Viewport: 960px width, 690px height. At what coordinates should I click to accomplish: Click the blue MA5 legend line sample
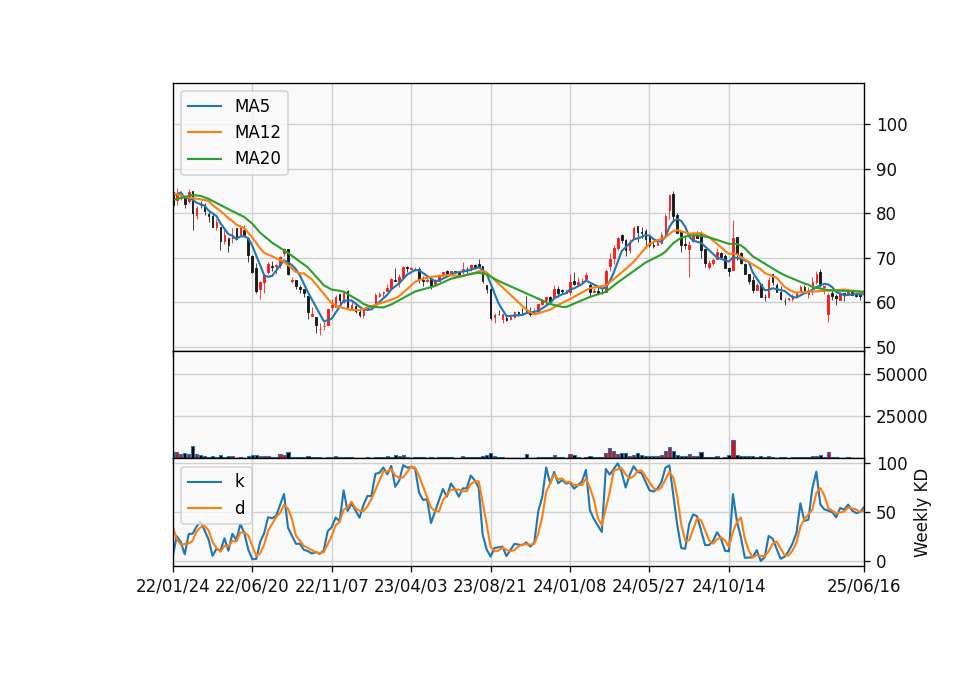tap(204, 107)
